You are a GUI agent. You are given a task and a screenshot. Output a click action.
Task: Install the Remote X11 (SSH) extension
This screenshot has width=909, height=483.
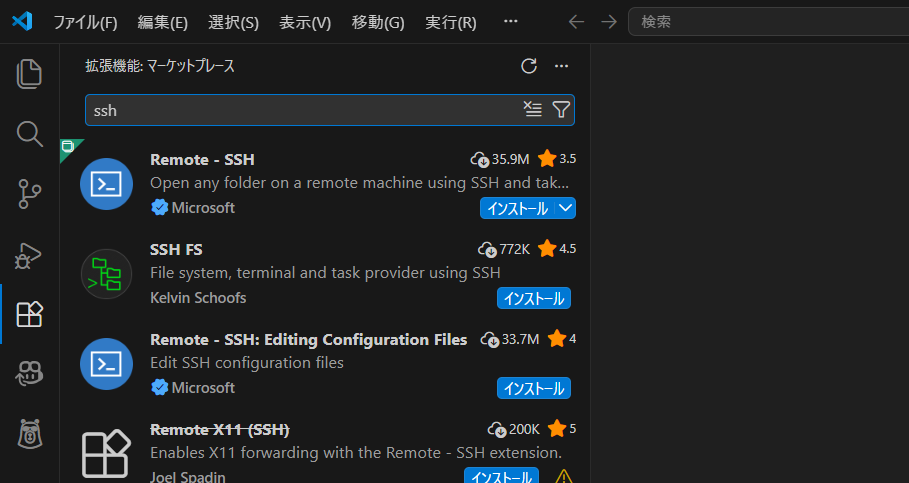(501, 476)
